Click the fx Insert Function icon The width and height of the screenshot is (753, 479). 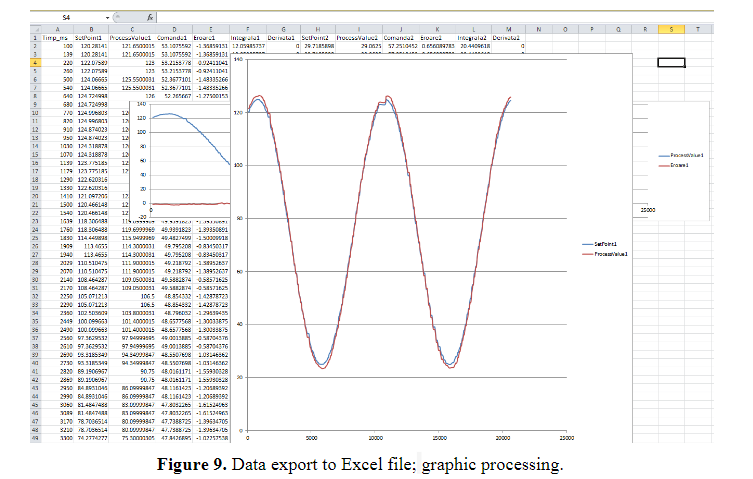coord(149,17)
